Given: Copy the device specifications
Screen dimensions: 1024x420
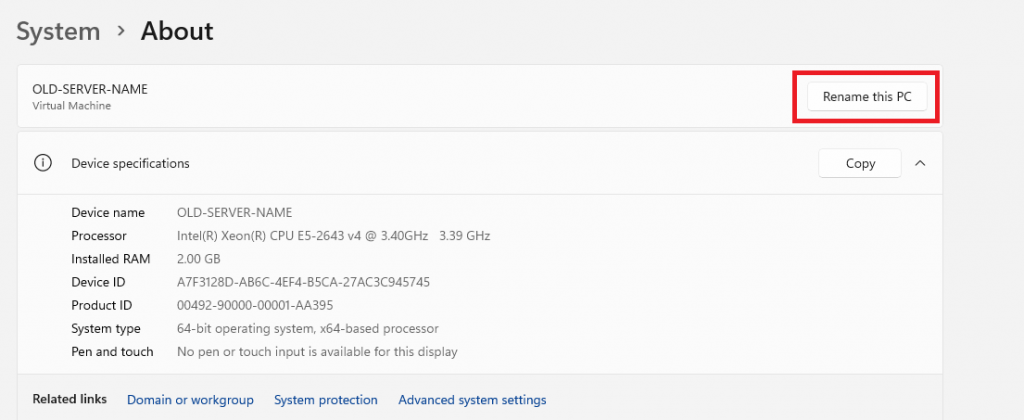Looking at the screenshot, I should pos(859,163).
